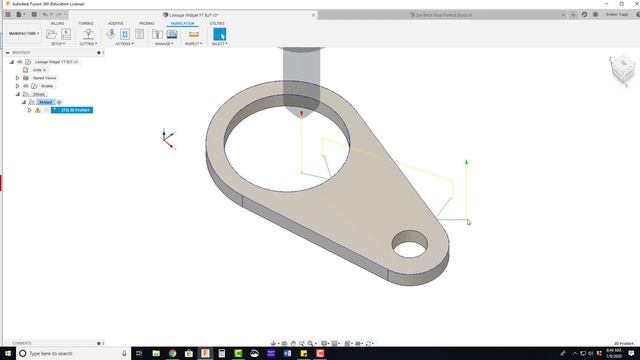This screenshot has width=640, height=360.
Task: Click the Undo arrow
Action: (45, 14)
